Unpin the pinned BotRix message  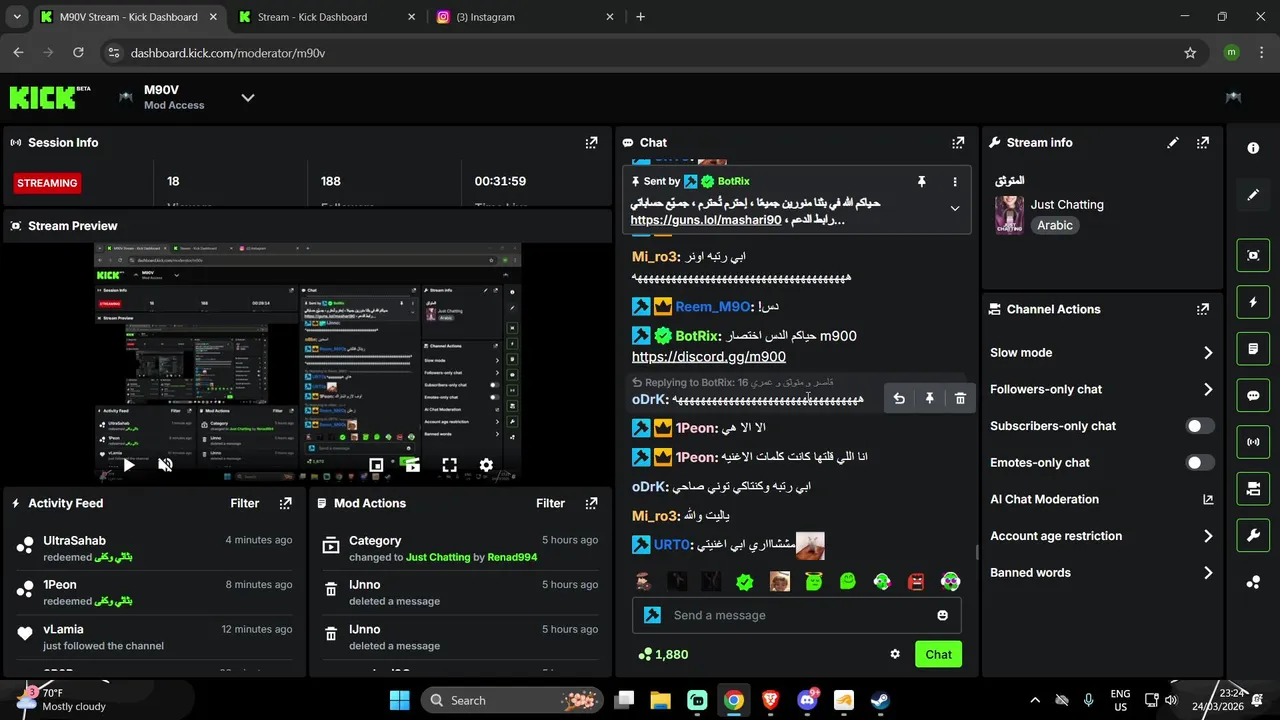point(921,181)
